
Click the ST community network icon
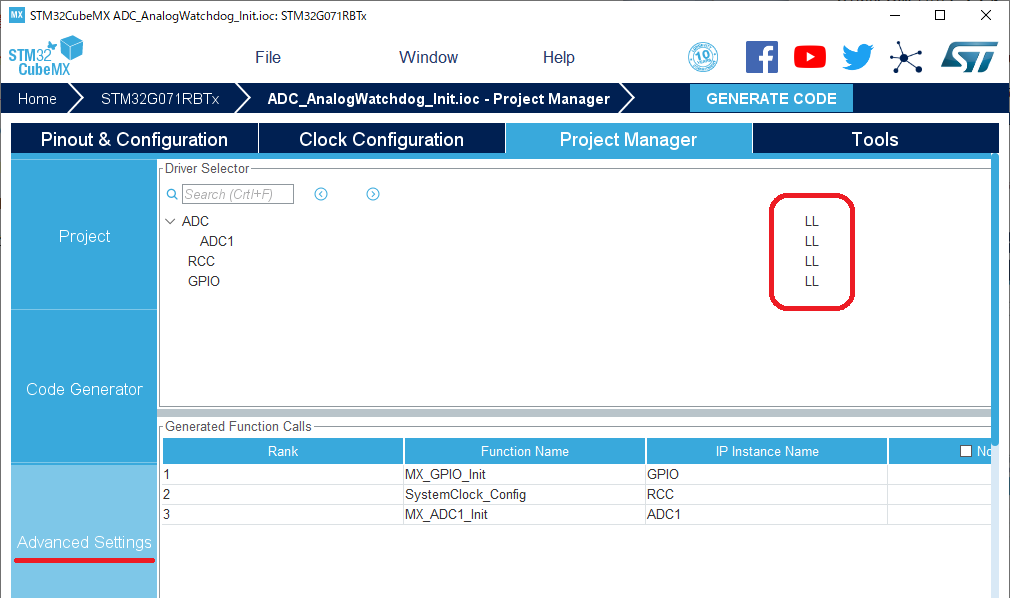pyautogui.click(x=906, y=57)
